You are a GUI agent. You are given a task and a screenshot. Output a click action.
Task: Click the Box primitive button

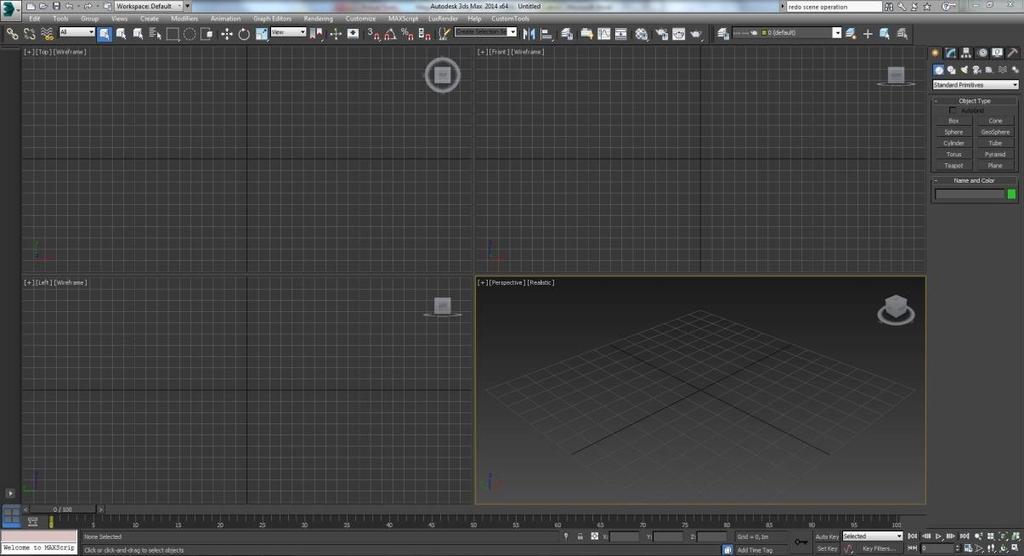click(953, 121)
